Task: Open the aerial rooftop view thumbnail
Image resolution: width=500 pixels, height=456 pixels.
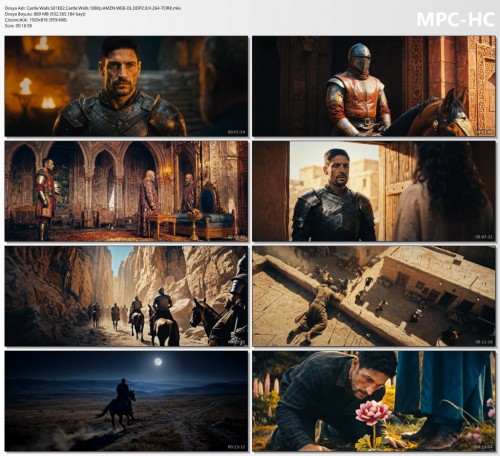Action: tap(374, 296)
